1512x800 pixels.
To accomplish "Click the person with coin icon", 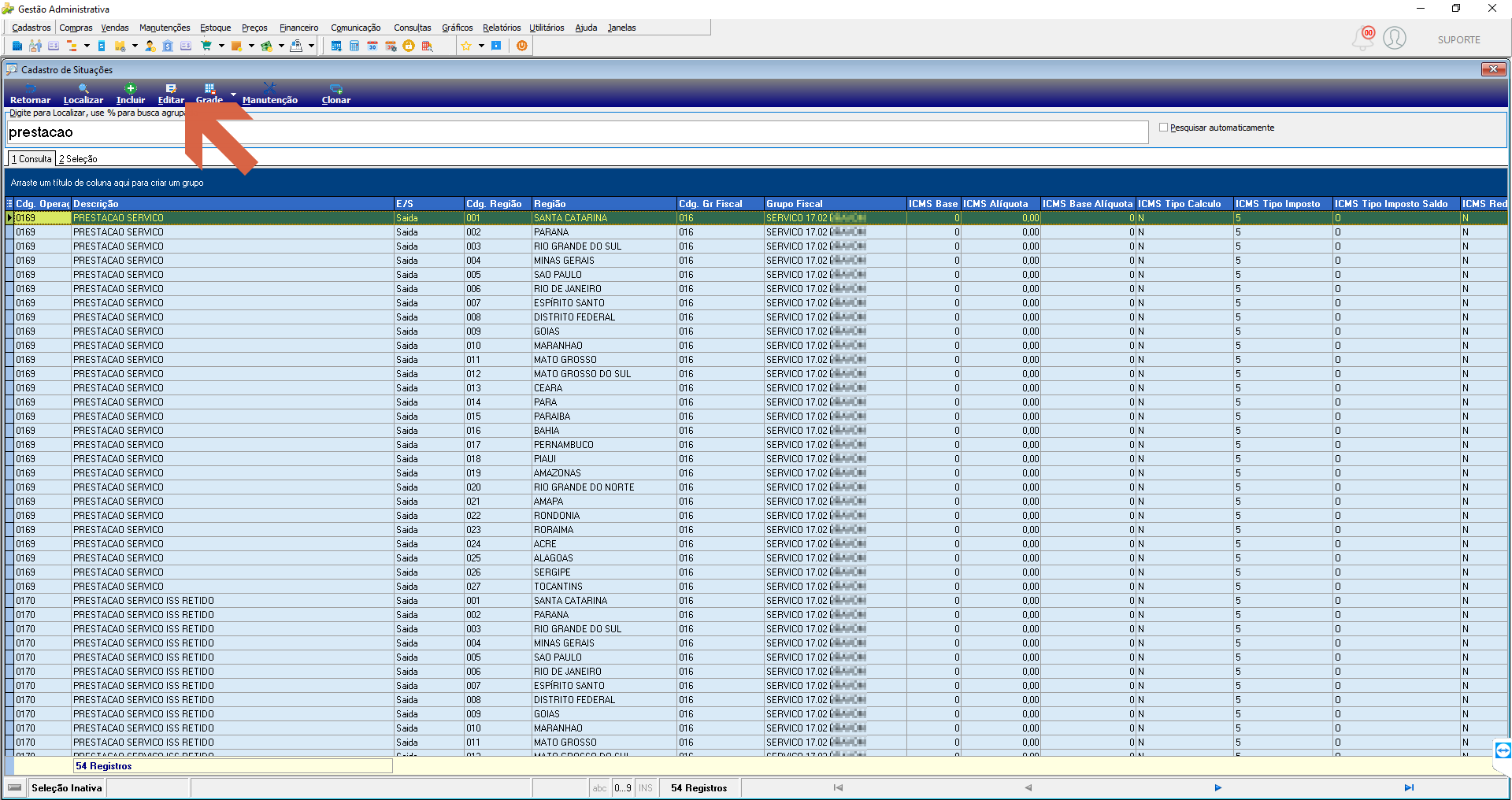I will [150, 46].
